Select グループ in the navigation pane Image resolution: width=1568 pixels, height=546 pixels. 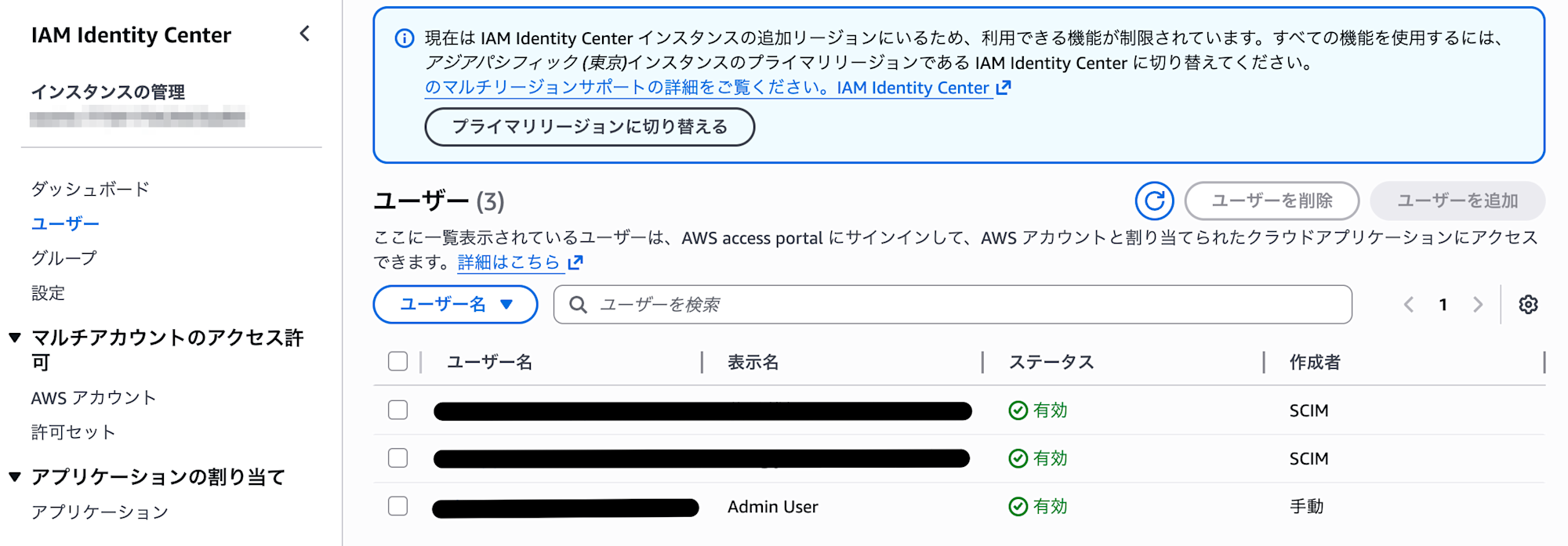(x=64, y=257)
